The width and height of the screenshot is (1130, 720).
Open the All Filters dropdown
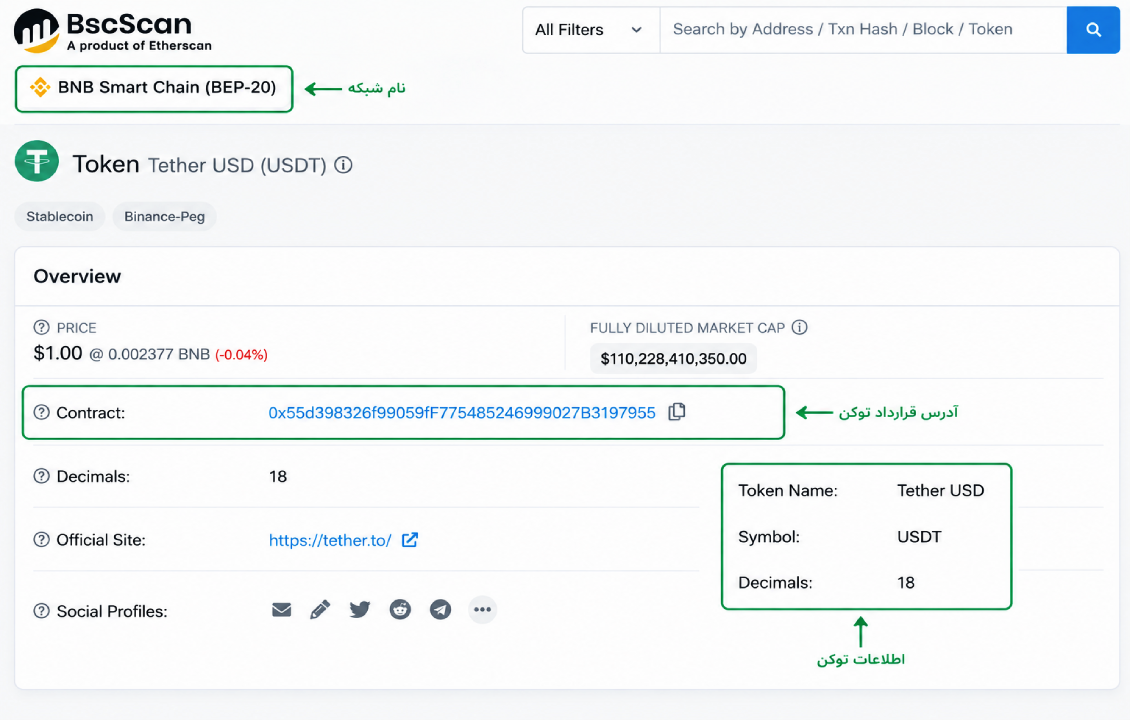coord(590,30)
